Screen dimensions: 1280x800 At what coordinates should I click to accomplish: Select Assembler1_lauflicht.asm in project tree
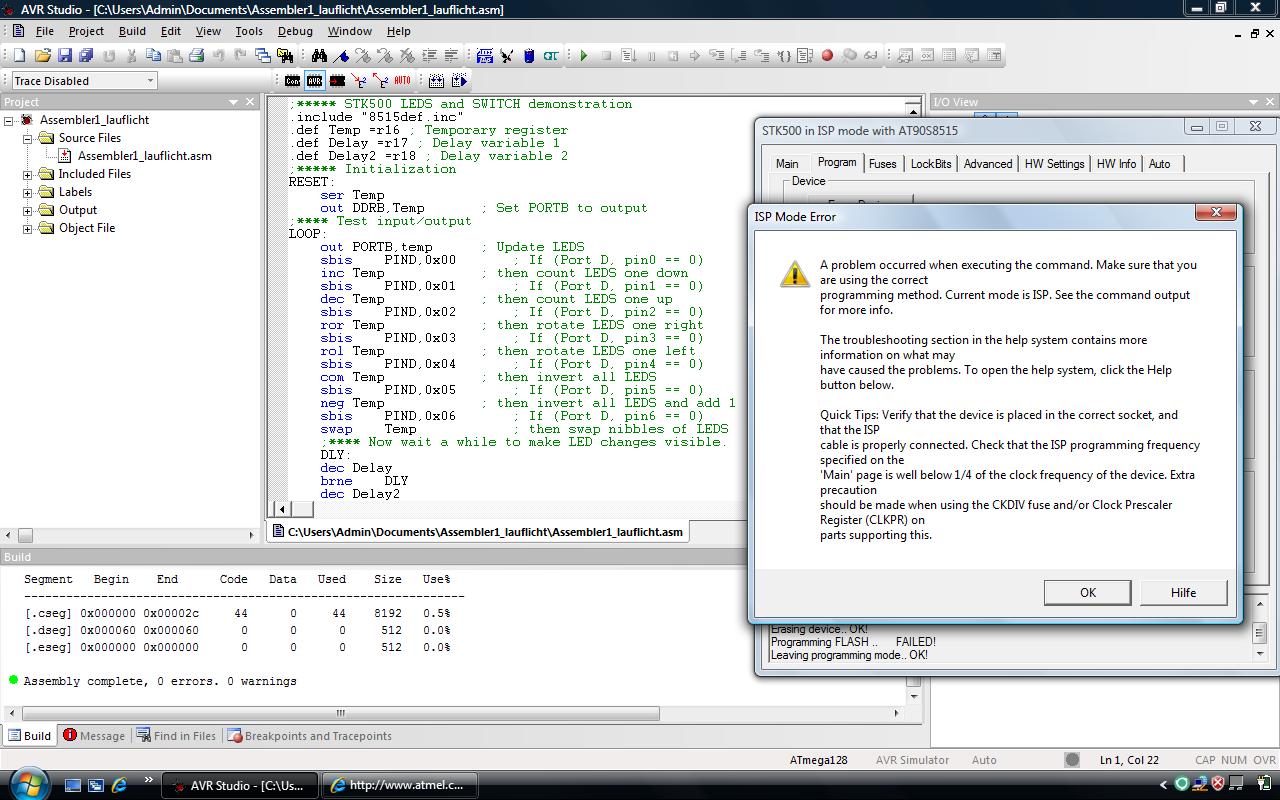point(144,156)
